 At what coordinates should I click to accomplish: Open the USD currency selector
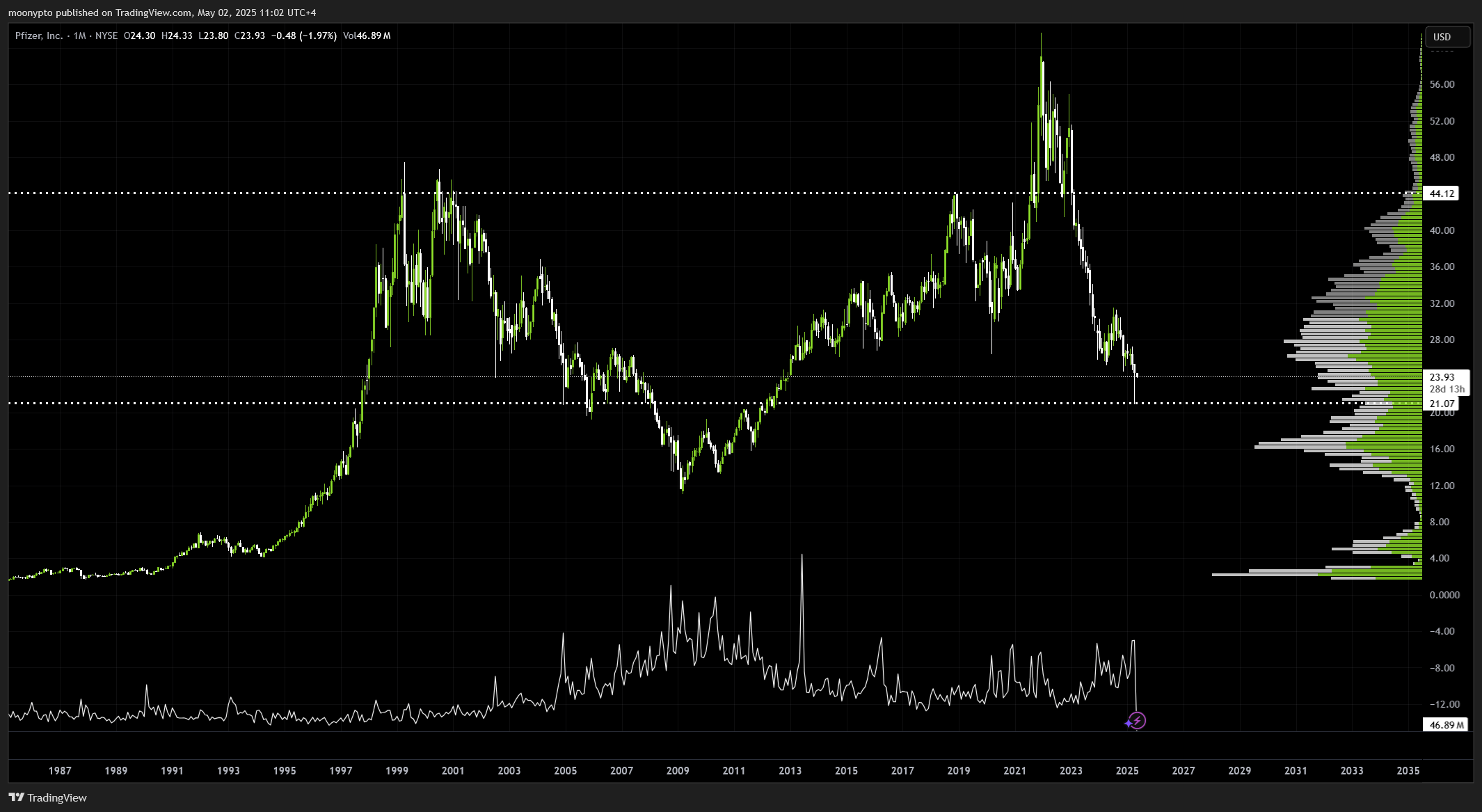1447,37
